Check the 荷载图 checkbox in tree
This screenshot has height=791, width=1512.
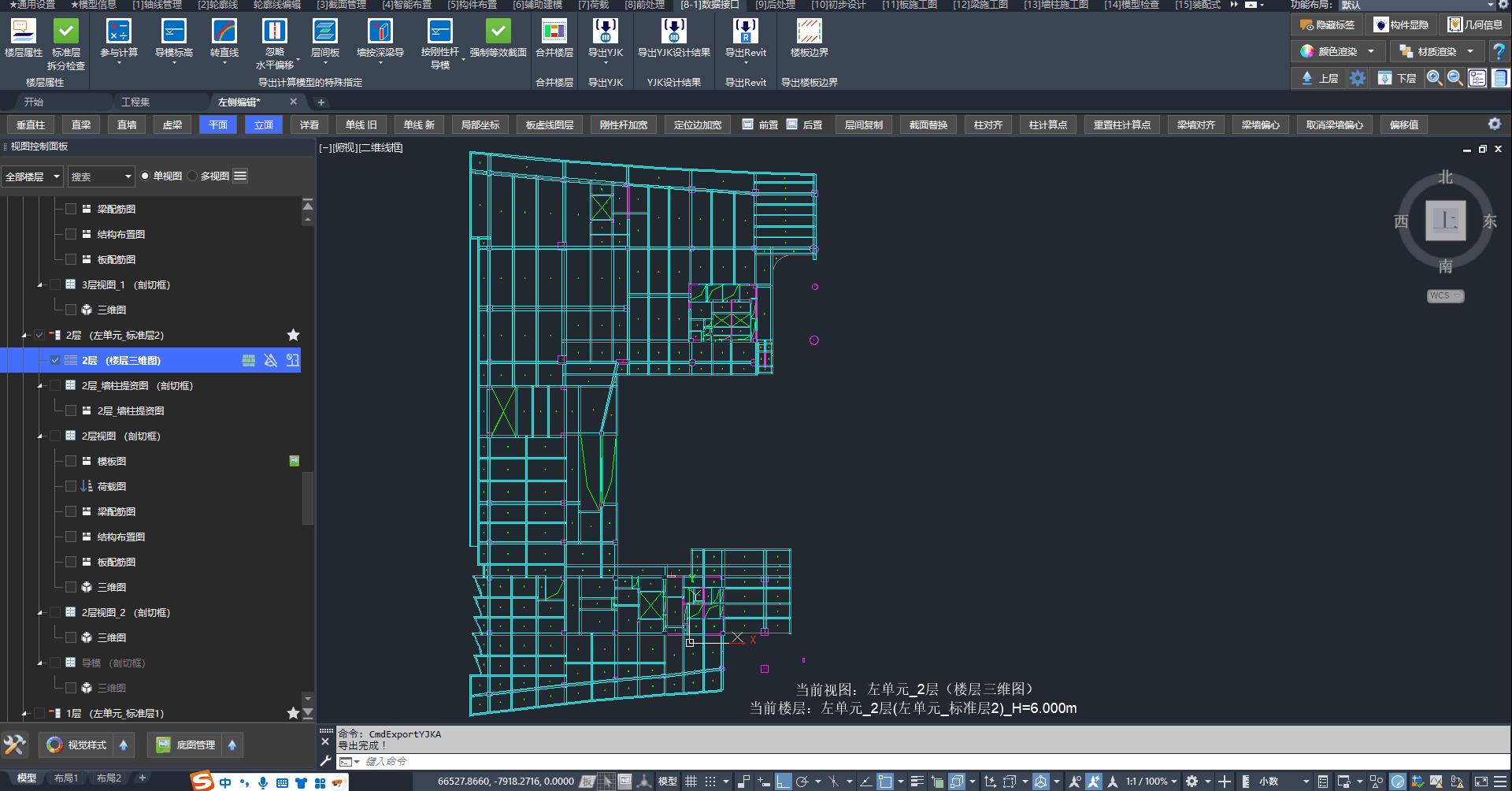point(71,487)
